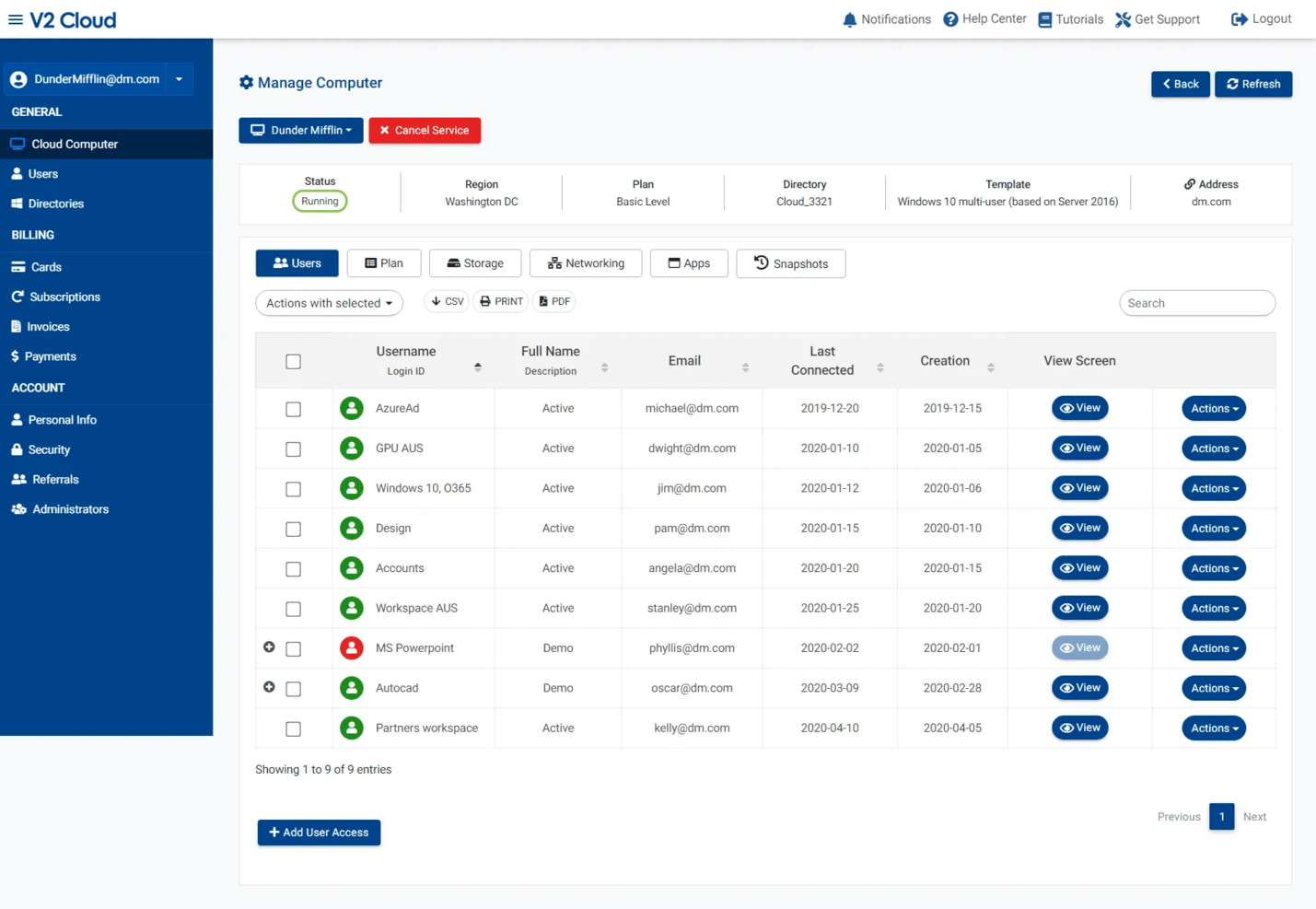Expand the Dunder Mifflin computer dropdown
This screenshot has width=1316, height=909.
point(300,130)
